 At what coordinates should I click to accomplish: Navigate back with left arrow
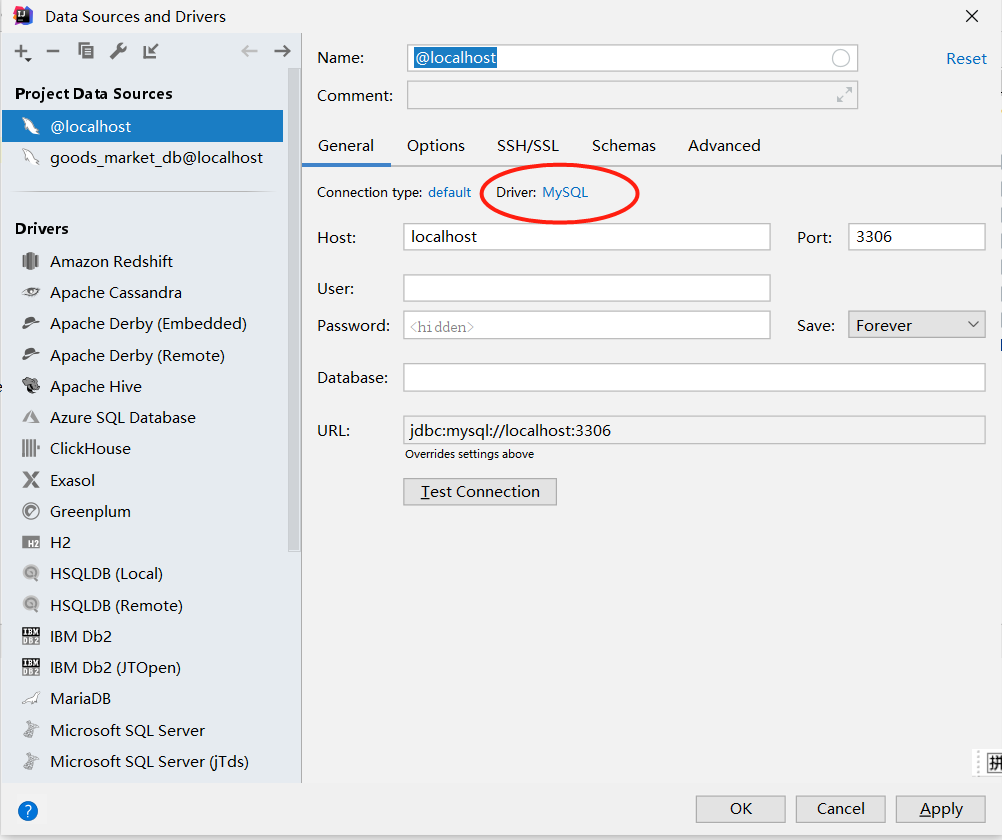coord(249,51)
